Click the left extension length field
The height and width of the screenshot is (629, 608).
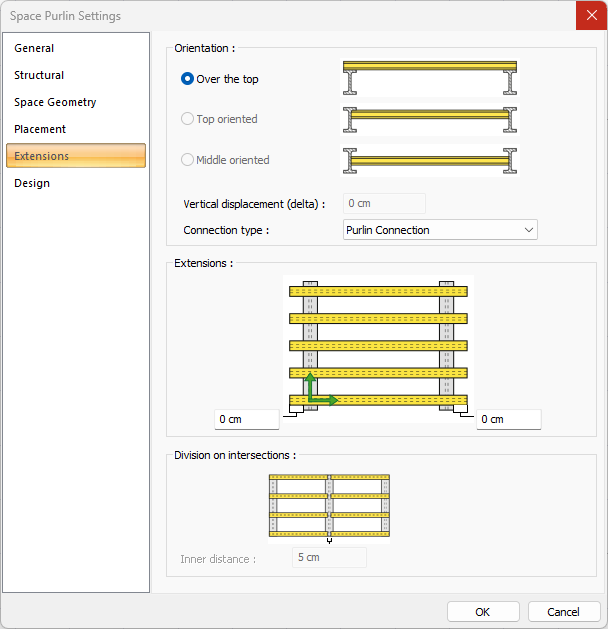pyautogui.click(x=247, y=419)
